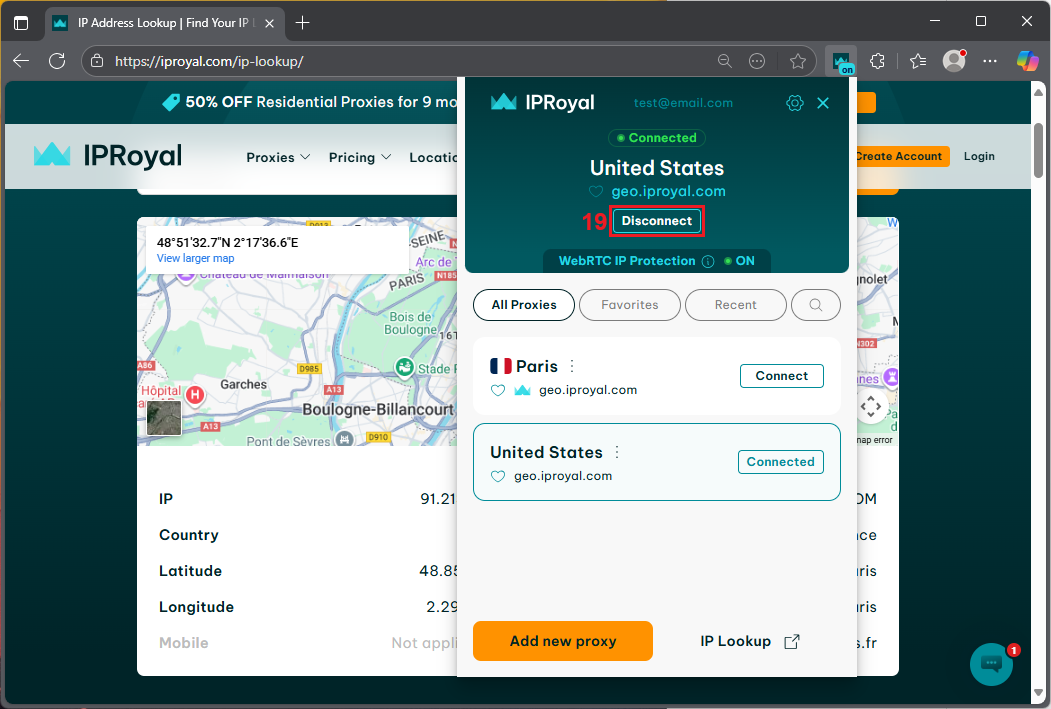View site information lock icon

[97, 62]
